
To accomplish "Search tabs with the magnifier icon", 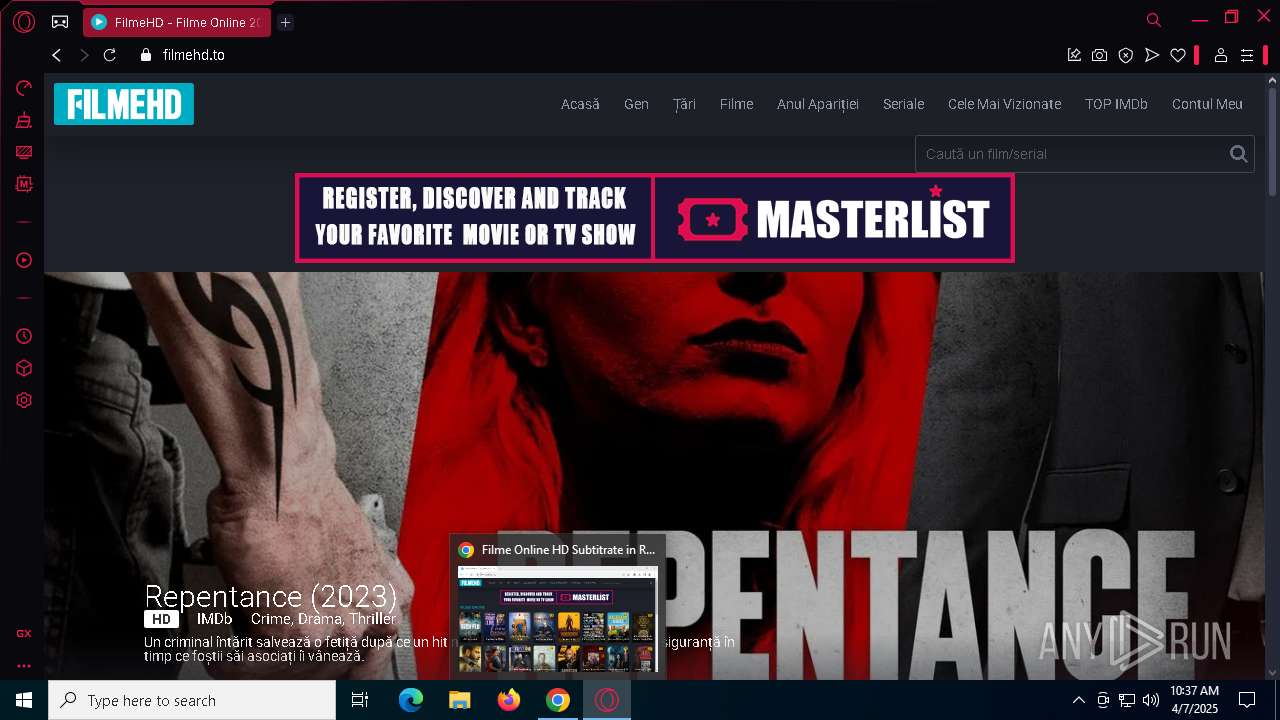I will pos(1154,20).
